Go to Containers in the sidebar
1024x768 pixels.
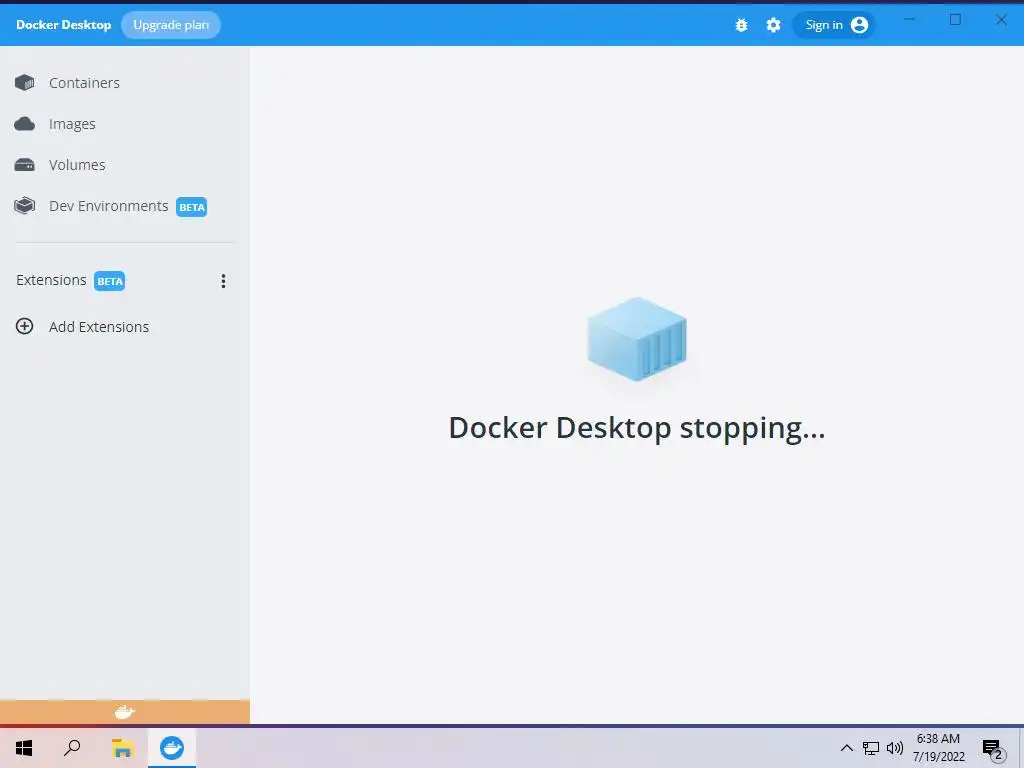[x=84, y=83]
